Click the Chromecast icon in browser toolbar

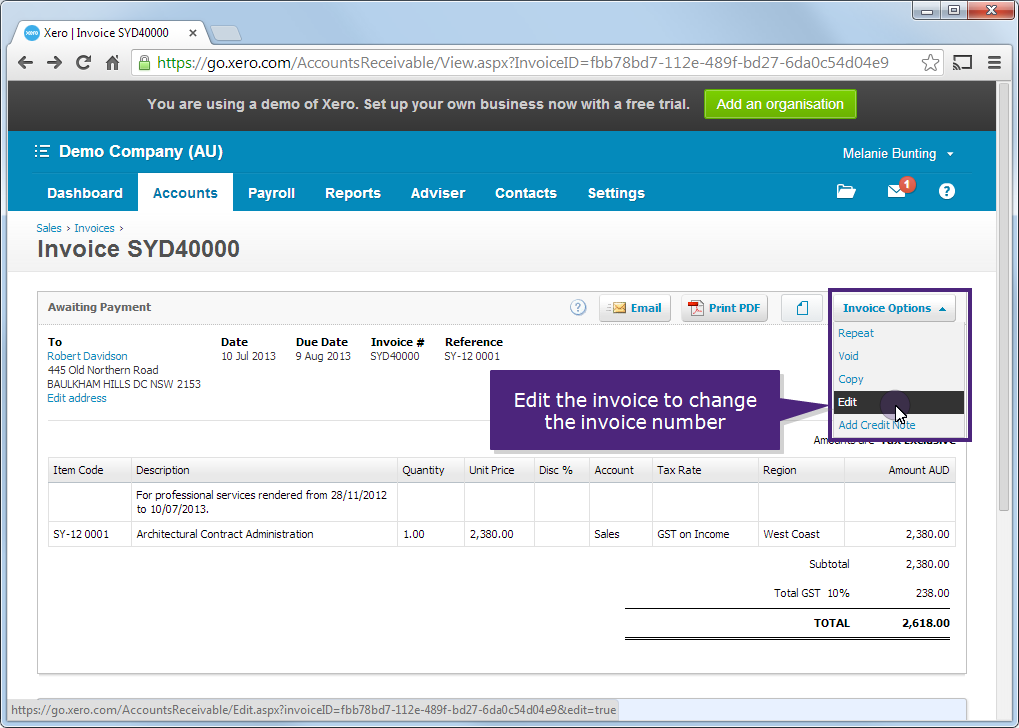click(x=961, y=61)
